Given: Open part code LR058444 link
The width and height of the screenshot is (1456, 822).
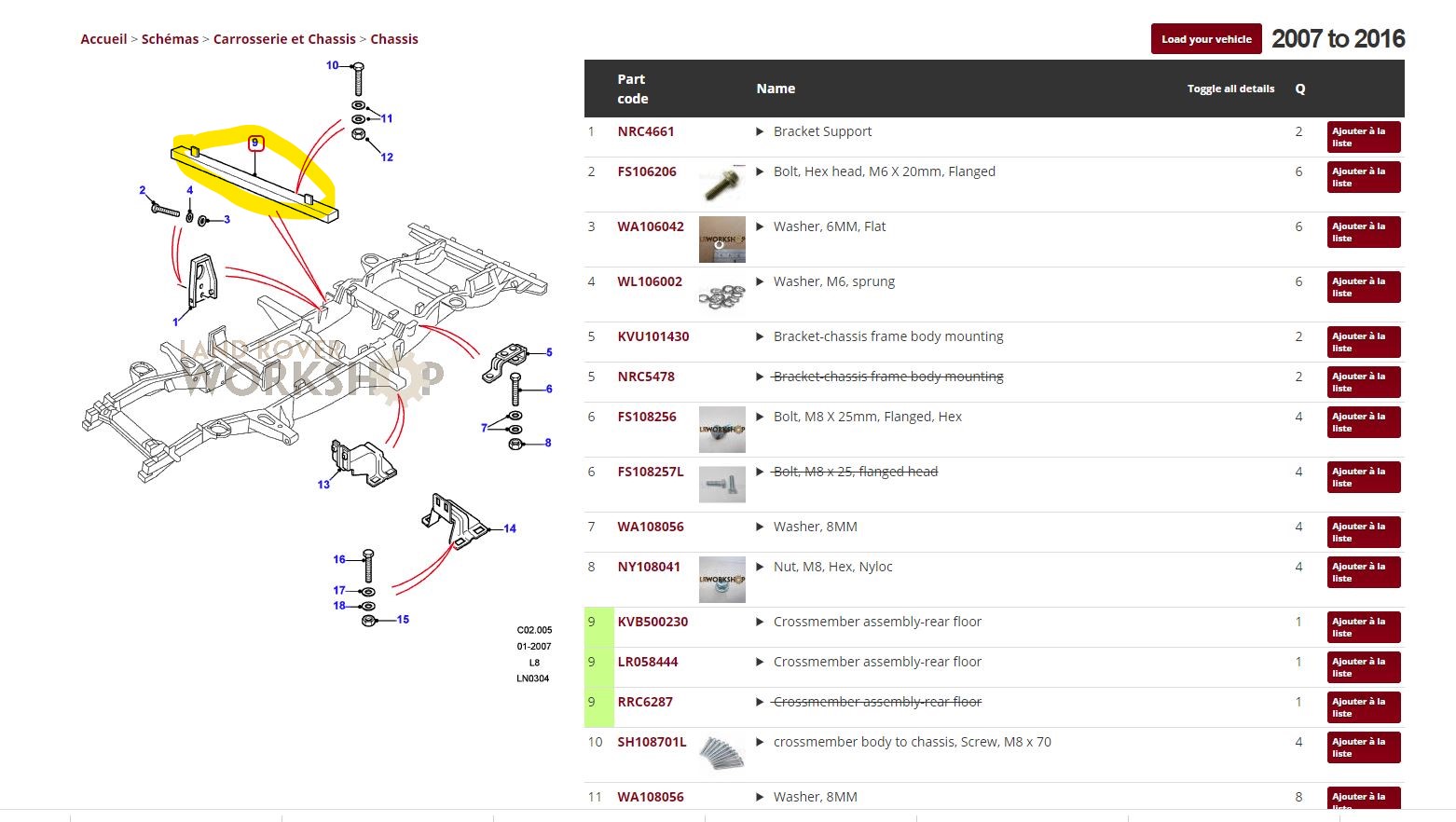Looking at the screenshot, I should [647, 662].
